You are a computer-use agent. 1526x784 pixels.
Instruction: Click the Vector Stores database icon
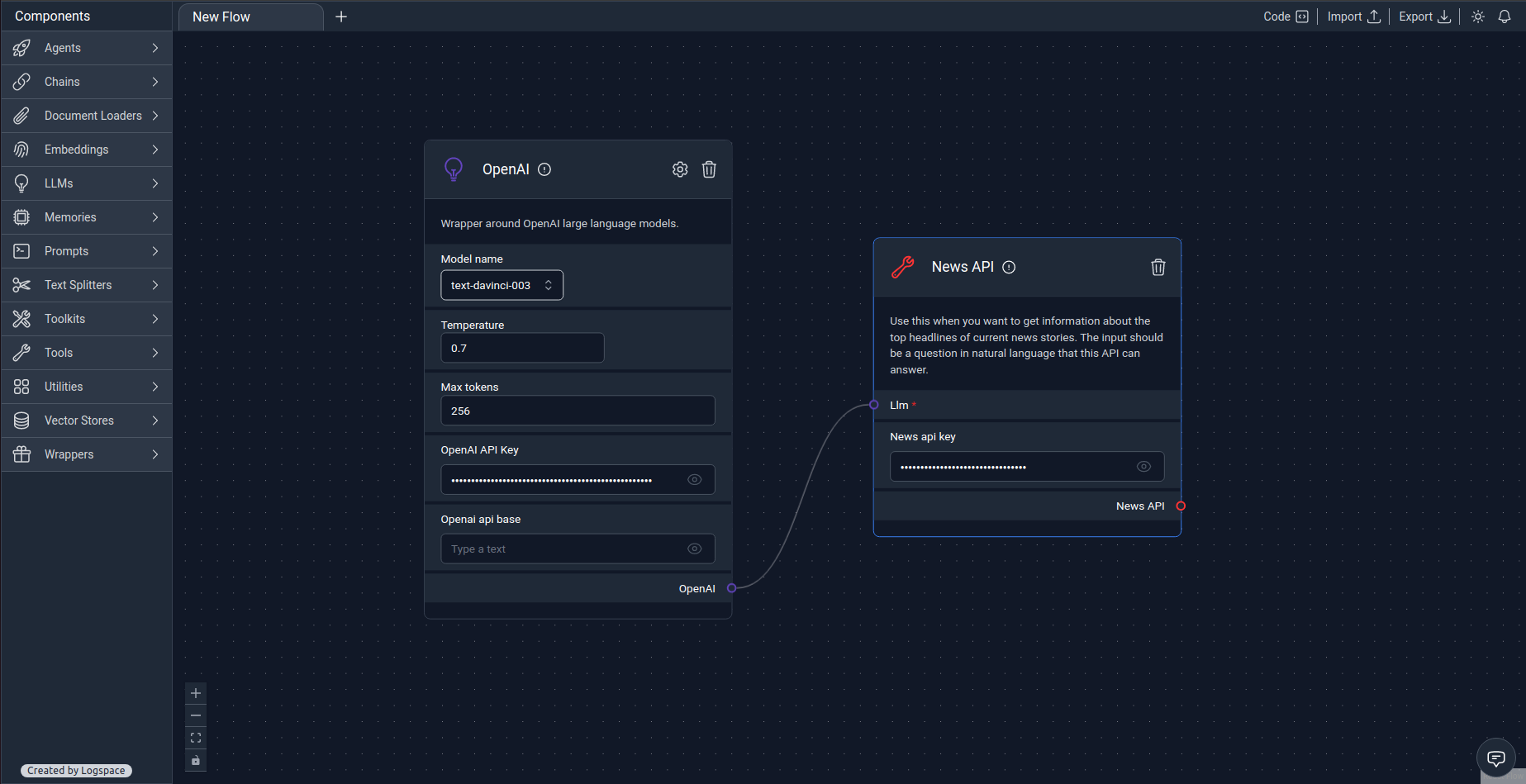(21, 421)
